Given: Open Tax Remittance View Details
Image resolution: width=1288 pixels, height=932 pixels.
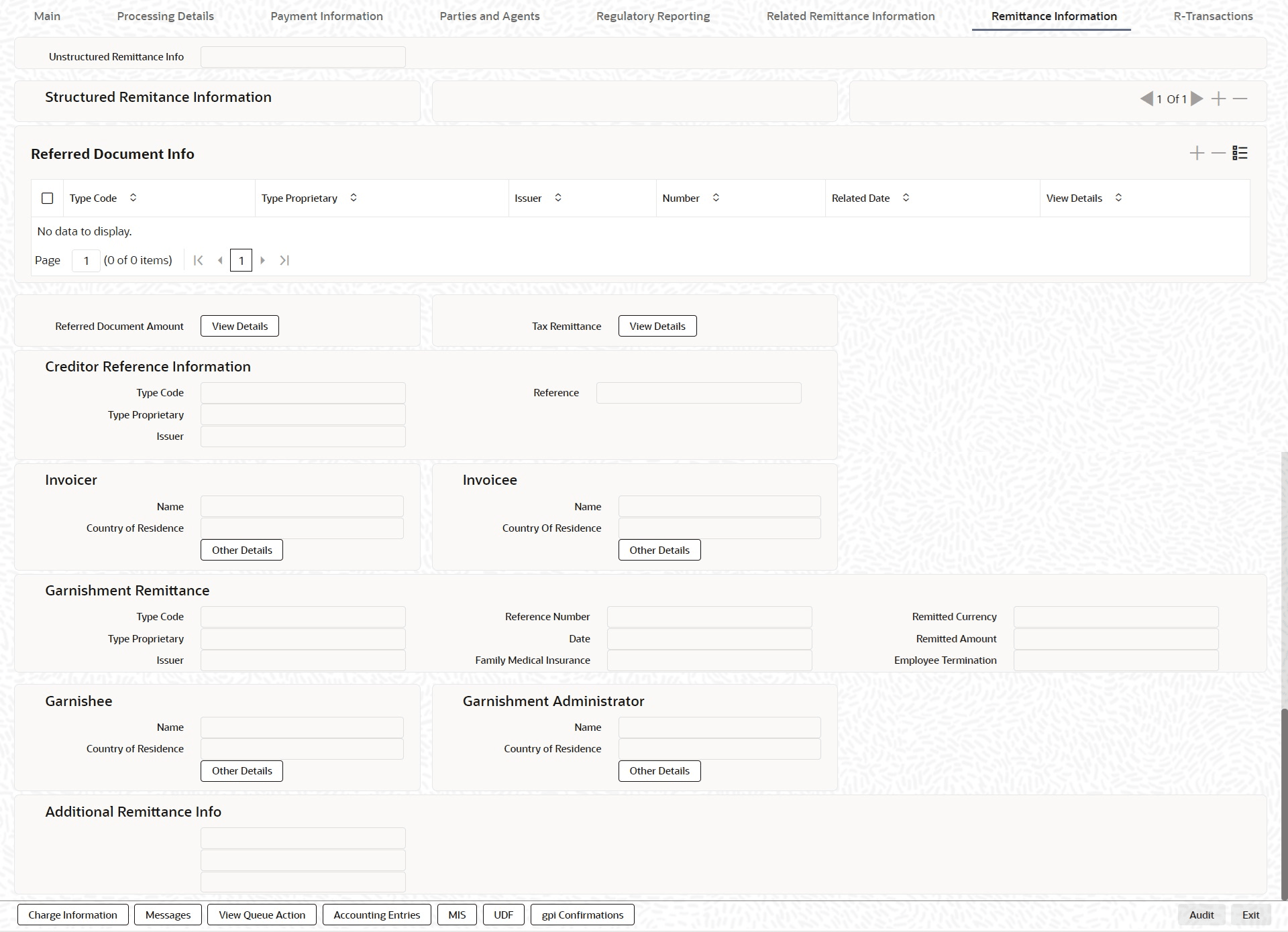Looking at the screenshot, I should [x=657, y=326].
